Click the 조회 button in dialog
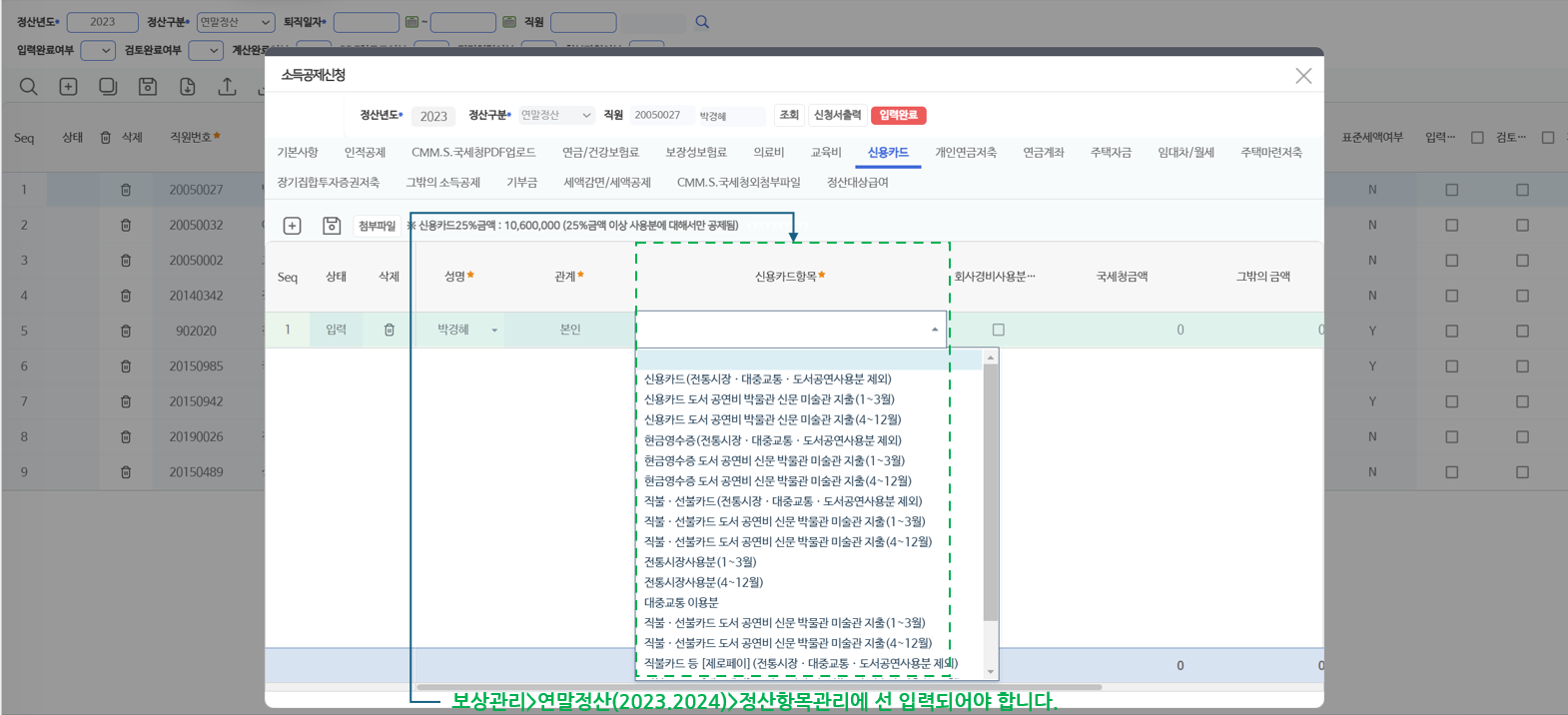 [789, 115]
